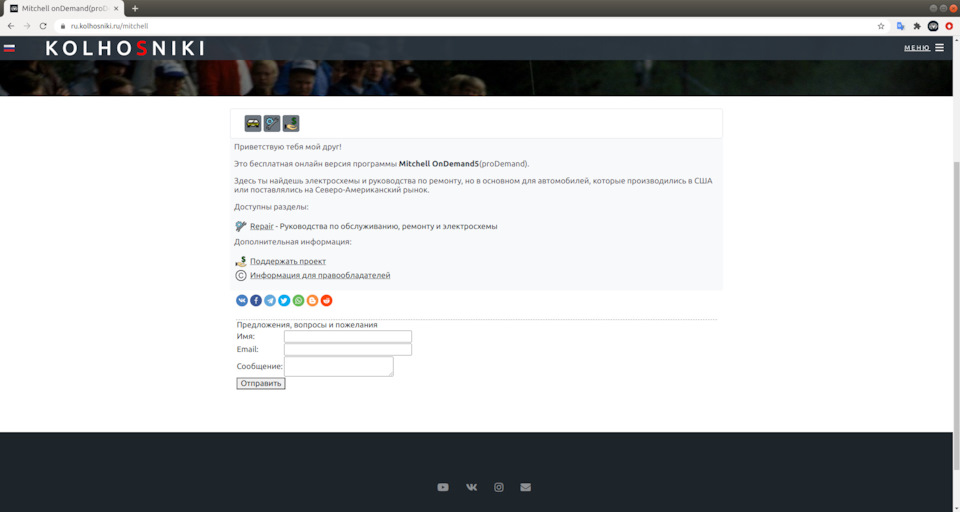Click the copyright symbol icon
The image size is (960, 512).
241,276
